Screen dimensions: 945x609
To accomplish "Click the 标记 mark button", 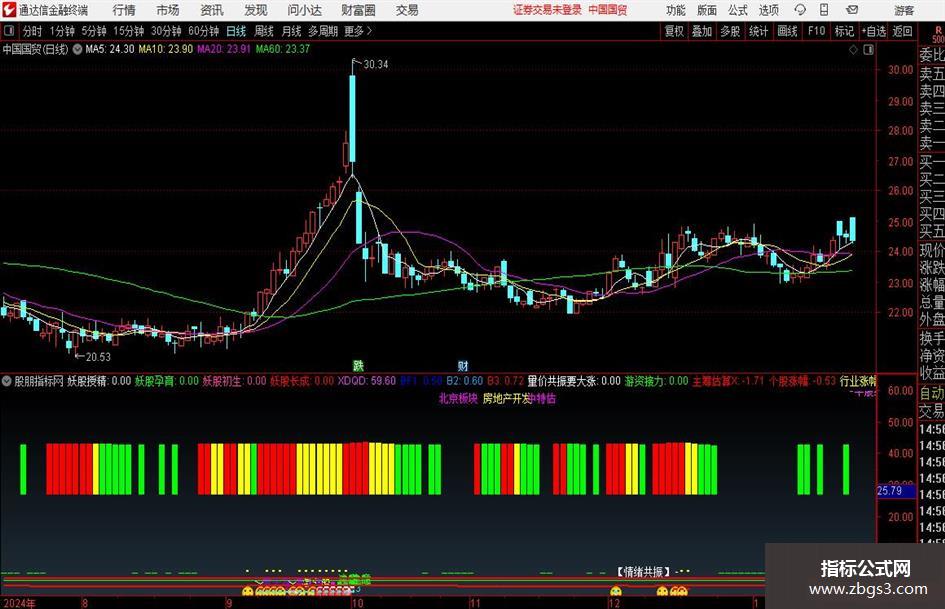I will [x=844, y=31].
